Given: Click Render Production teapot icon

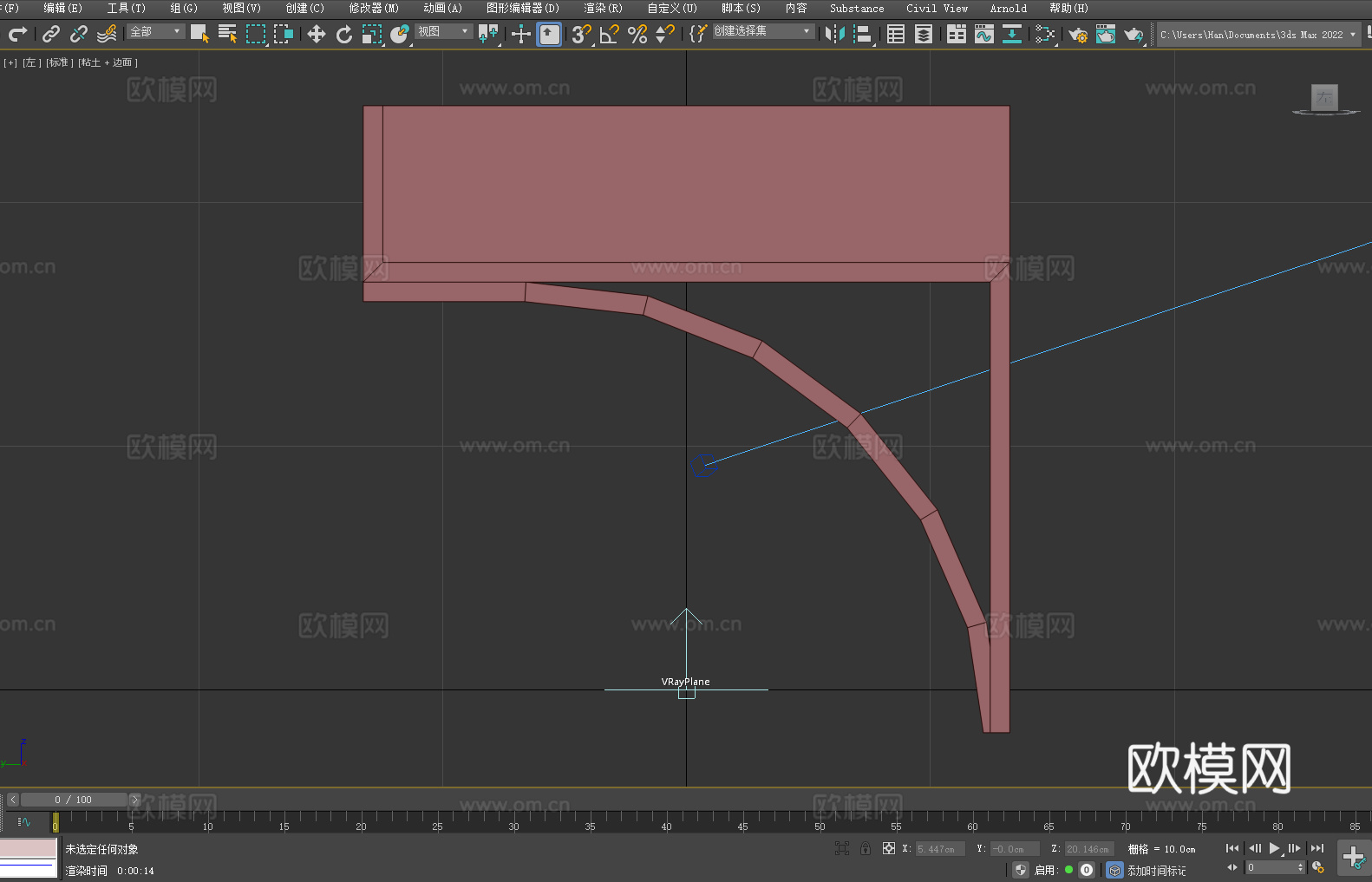Looking at the screenshot, I should click(1134, 34).
